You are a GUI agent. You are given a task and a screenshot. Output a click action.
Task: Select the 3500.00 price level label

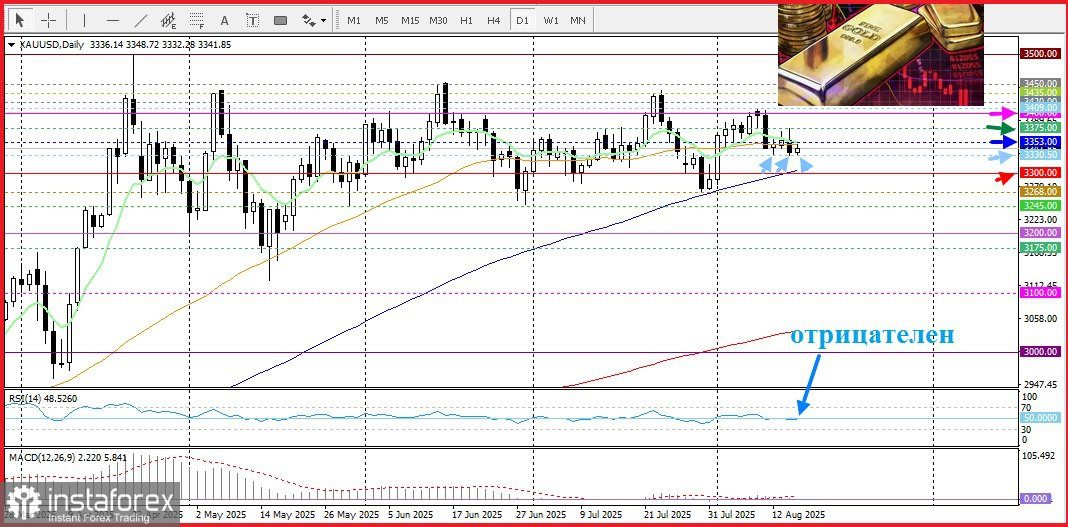[x=1039, y=53]
